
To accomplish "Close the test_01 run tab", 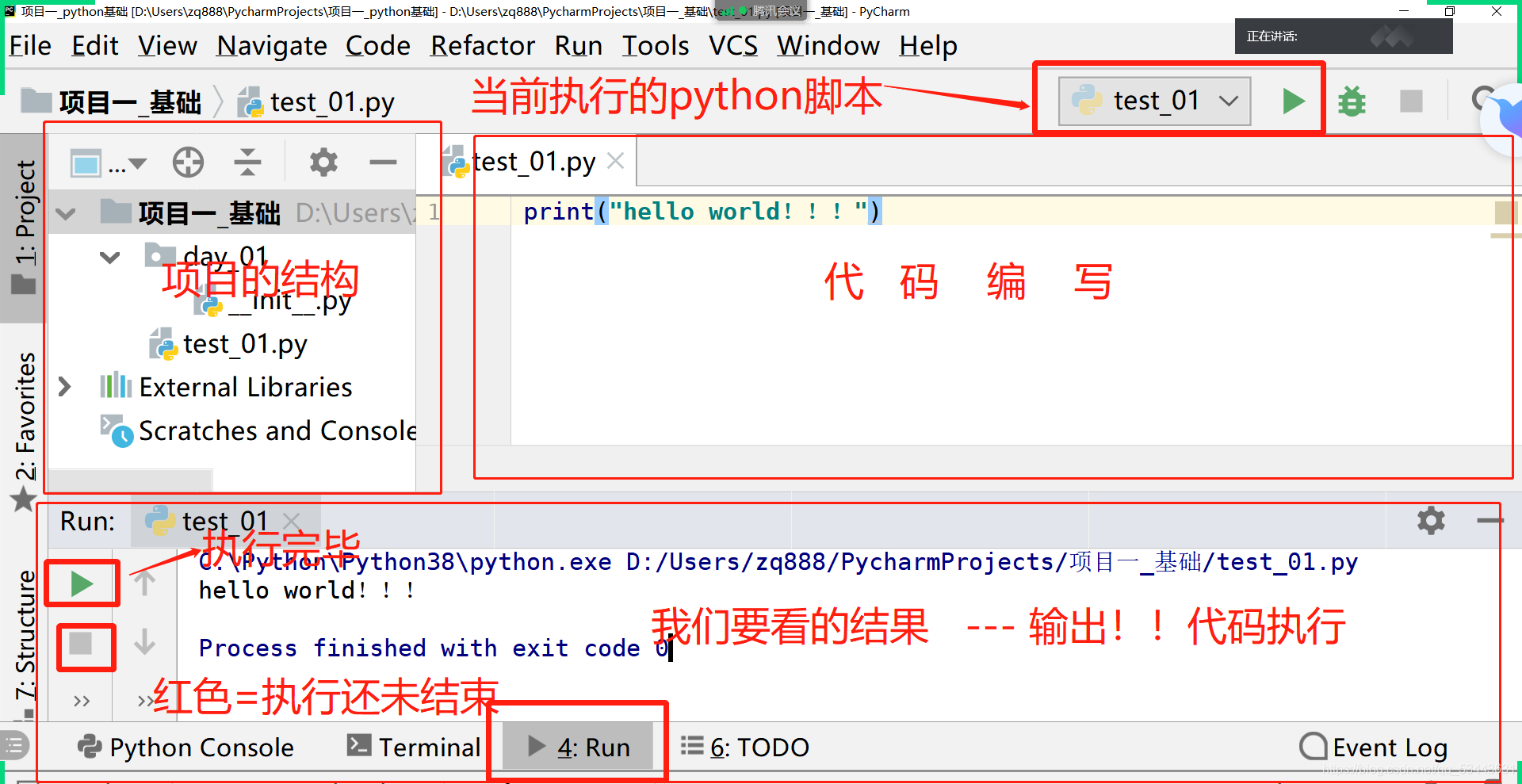I will click(x=291, y=521).
